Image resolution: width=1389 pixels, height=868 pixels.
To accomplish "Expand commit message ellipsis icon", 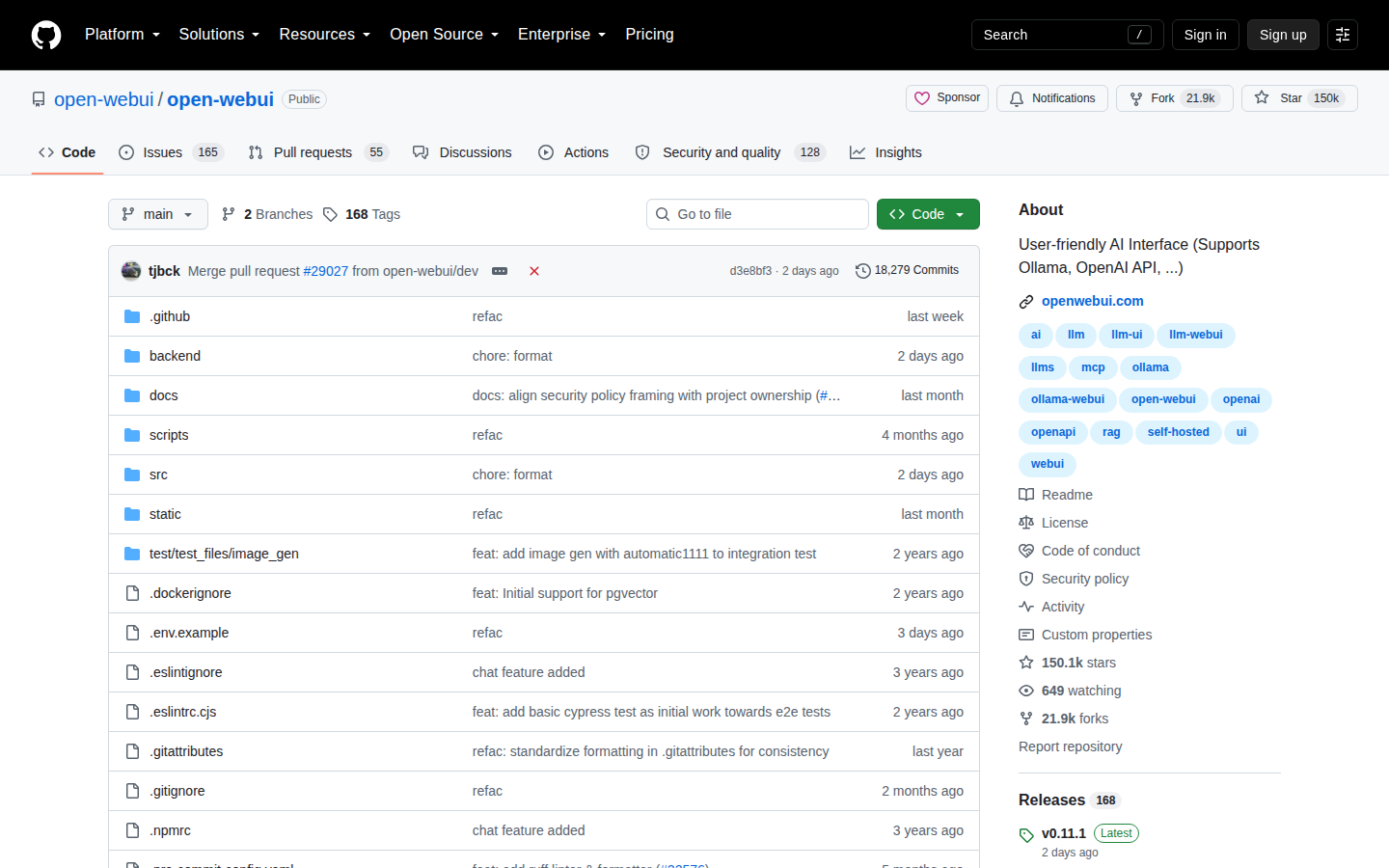I will click(500, 271).
